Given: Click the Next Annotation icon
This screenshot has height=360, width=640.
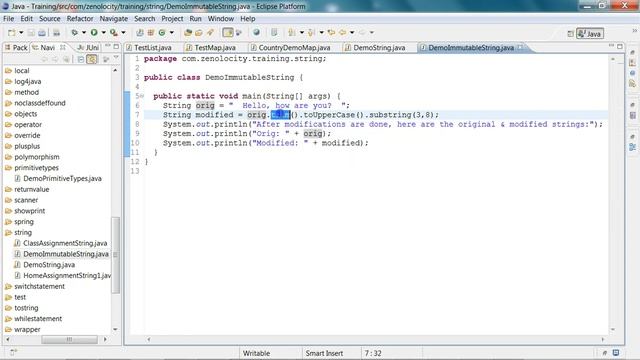Looking at the screenshot, I should [x=292, y=33].
